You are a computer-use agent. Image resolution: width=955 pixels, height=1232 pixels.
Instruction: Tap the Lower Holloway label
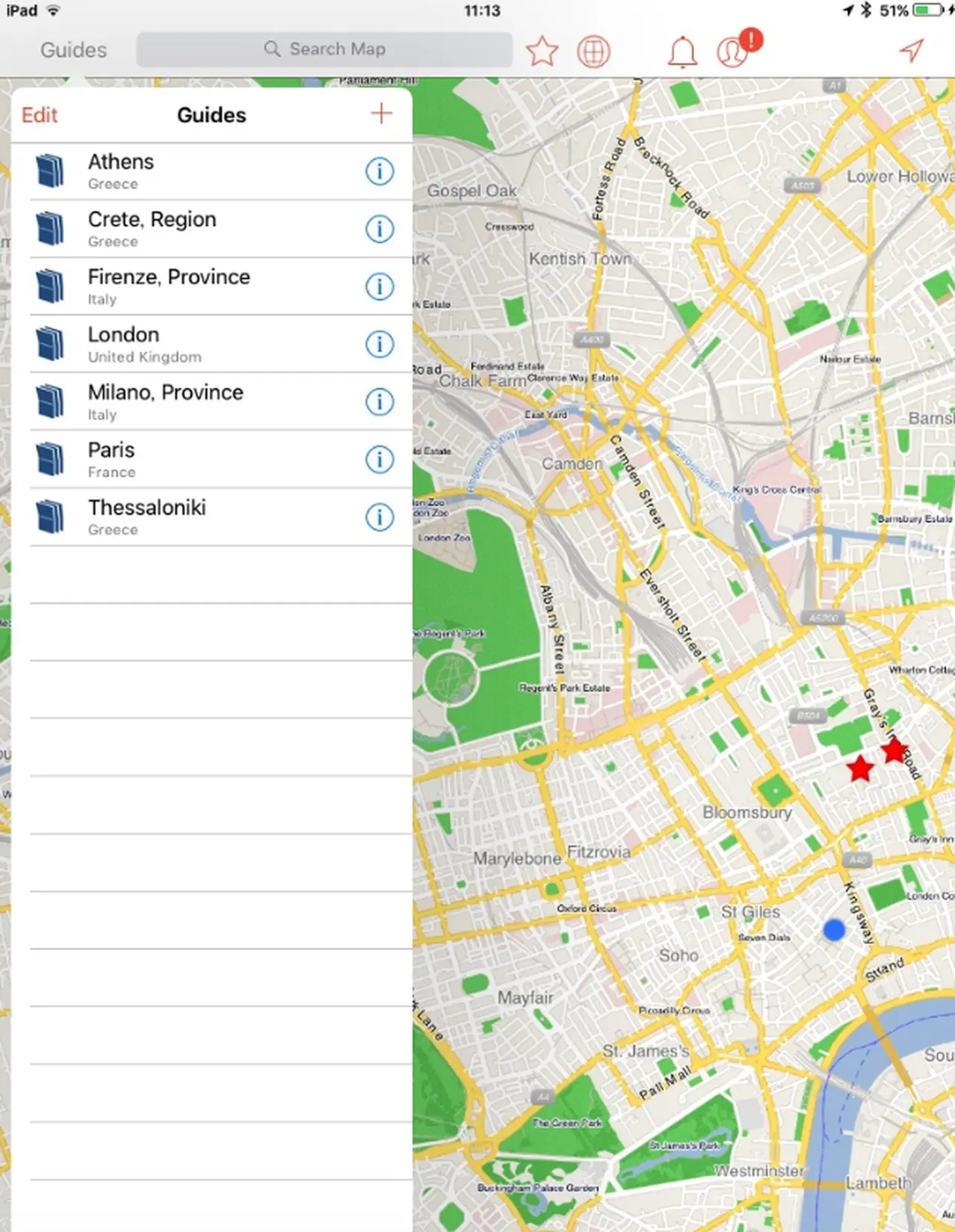pyautogui.click(x=901, y=177)
